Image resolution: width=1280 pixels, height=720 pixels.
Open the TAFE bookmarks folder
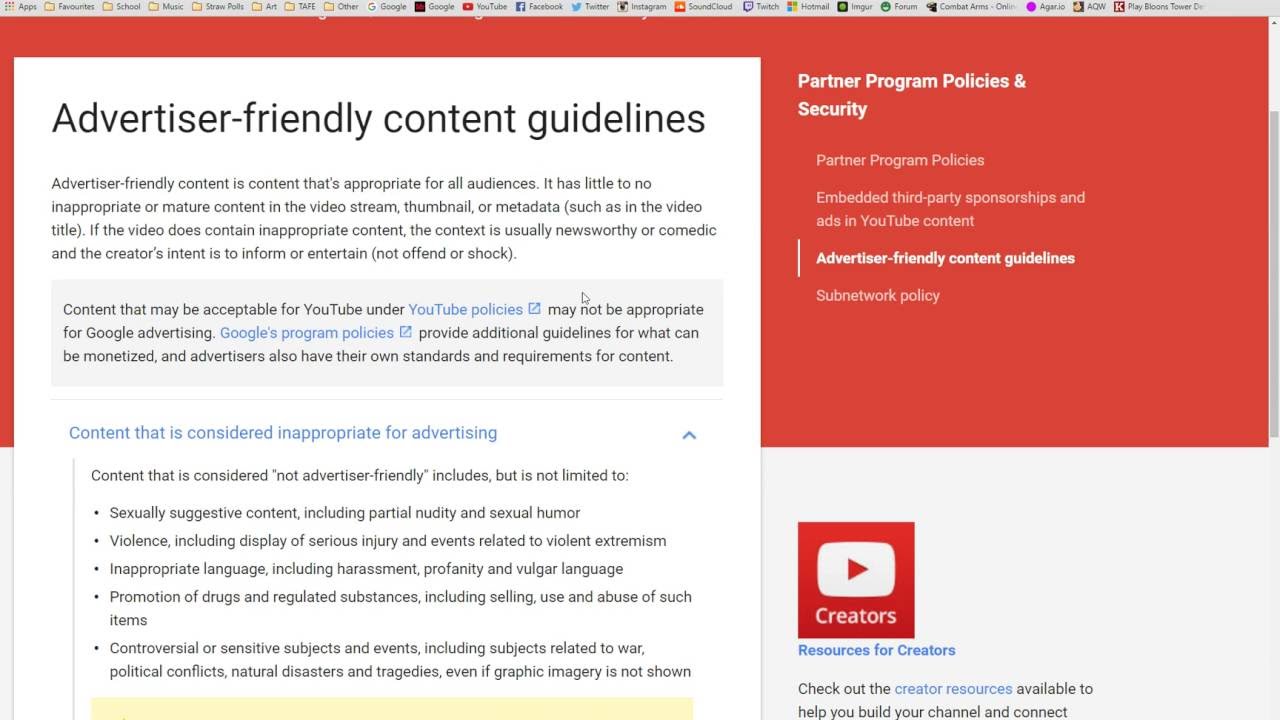(300, 6)
